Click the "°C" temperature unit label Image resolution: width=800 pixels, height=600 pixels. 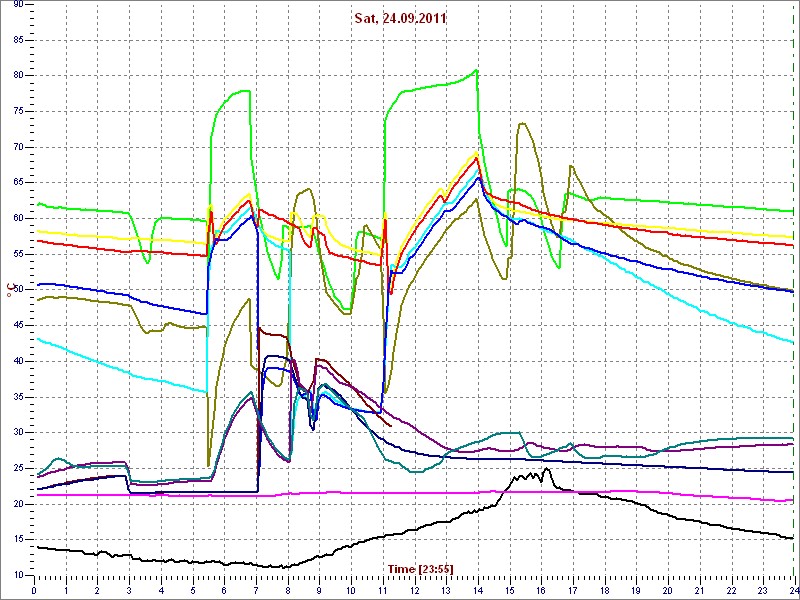pos(10,289)
